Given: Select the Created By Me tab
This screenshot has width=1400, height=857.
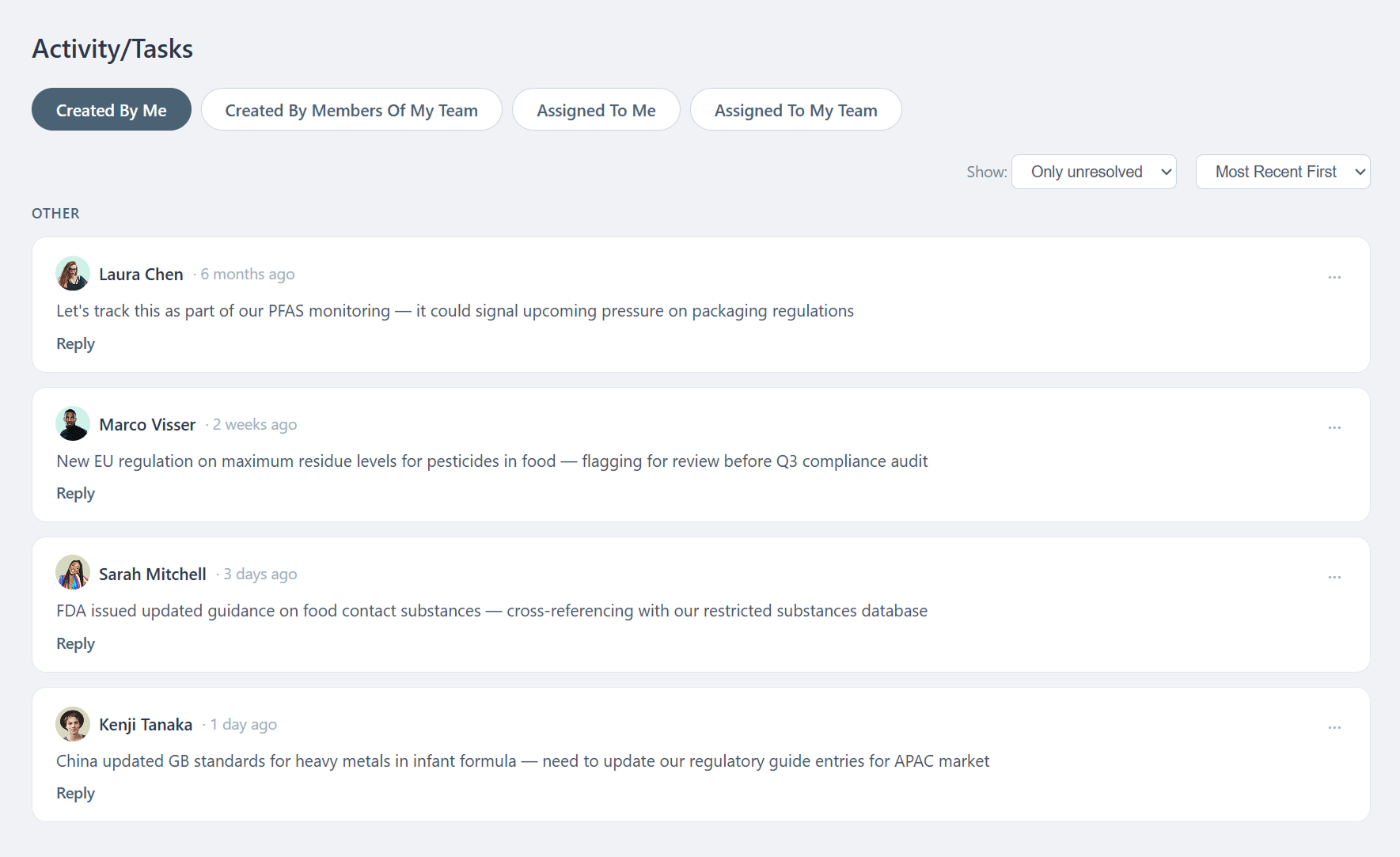Looking at the screenshot, I should click(111, 109).
